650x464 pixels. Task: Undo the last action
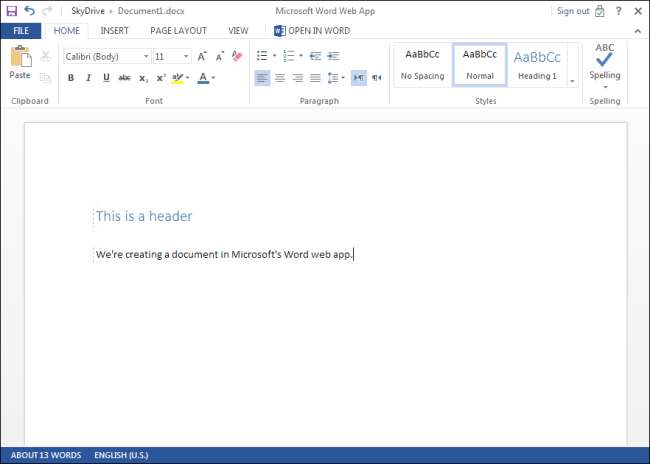29,10
